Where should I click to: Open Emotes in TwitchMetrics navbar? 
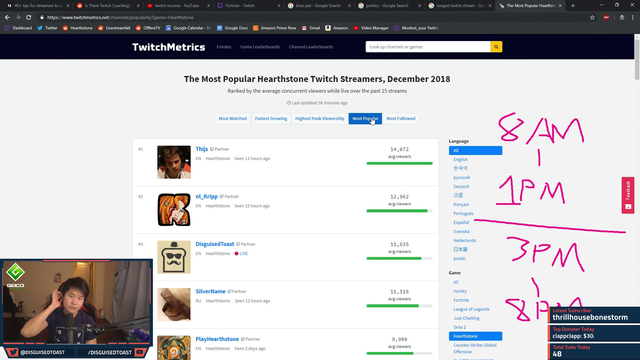(x=224, y=47)
